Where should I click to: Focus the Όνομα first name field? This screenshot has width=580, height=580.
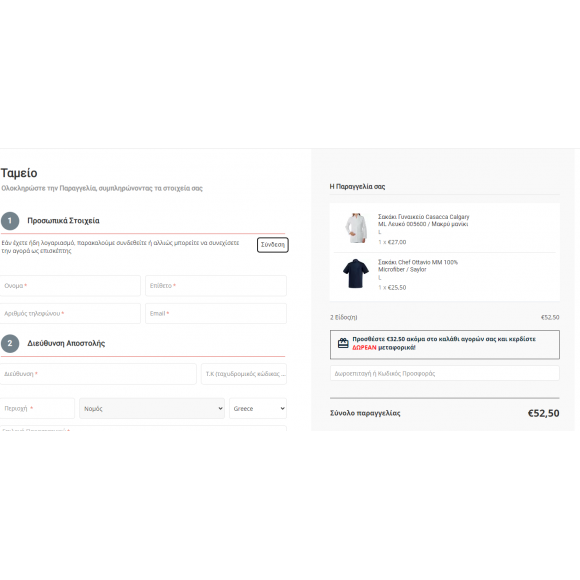(x=70, y=286)
